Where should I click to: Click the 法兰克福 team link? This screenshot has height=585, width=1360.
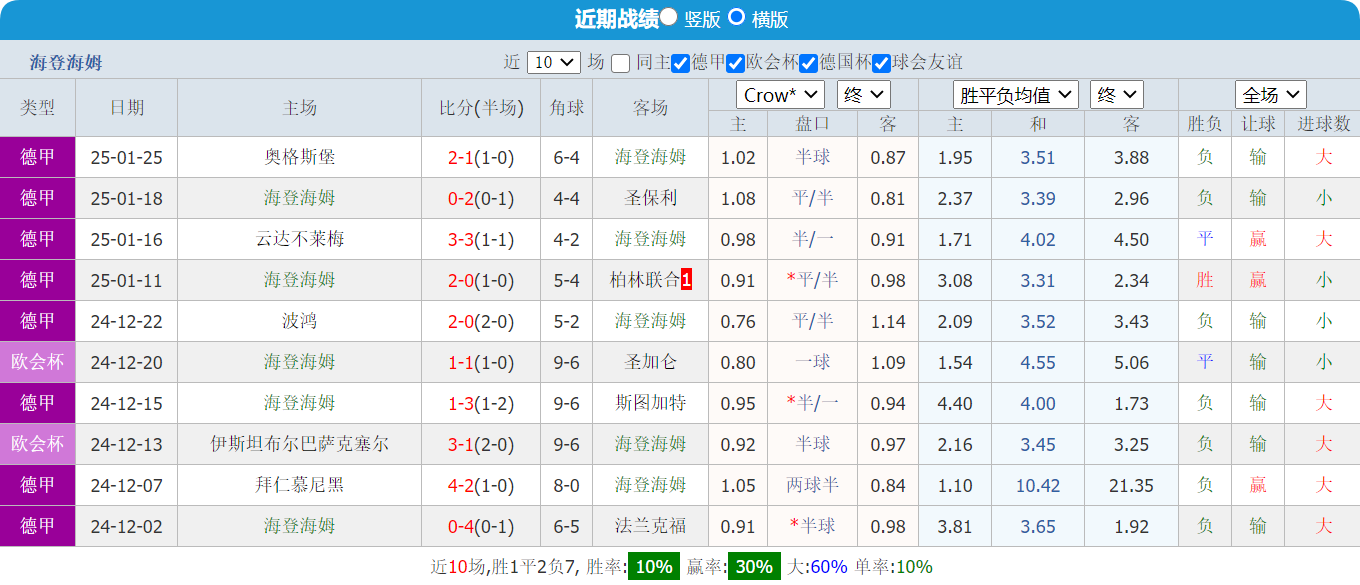point(648,526)
